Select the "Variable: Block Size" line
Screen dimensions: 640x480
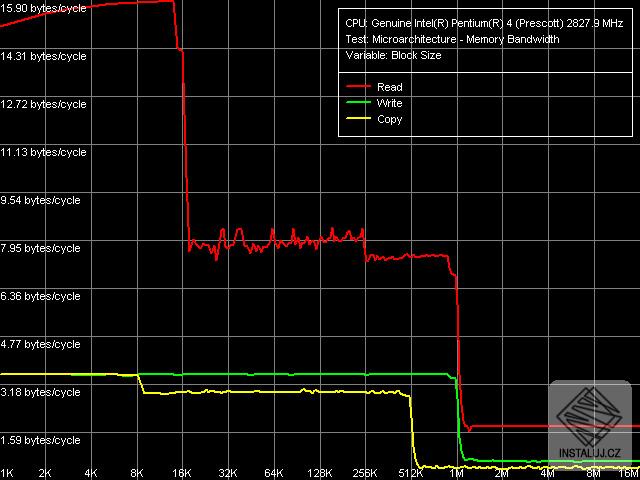point(393,56)
